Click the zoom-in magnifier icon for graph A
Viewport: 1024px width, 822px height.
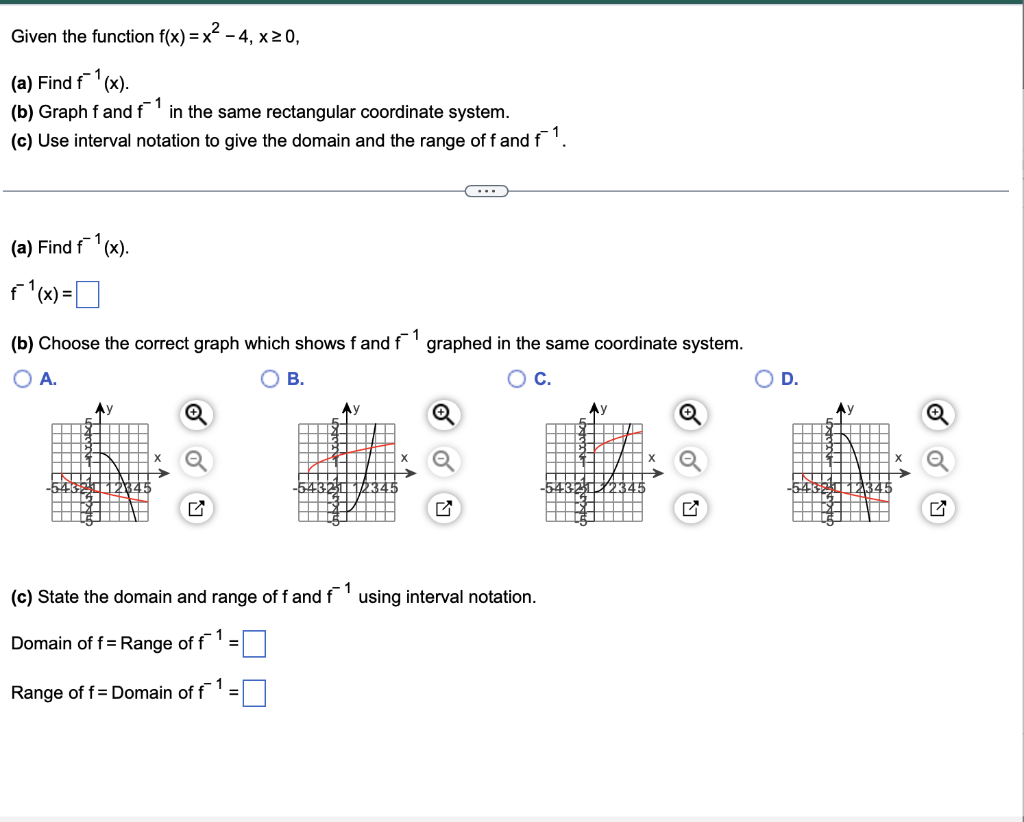(197, 415)
